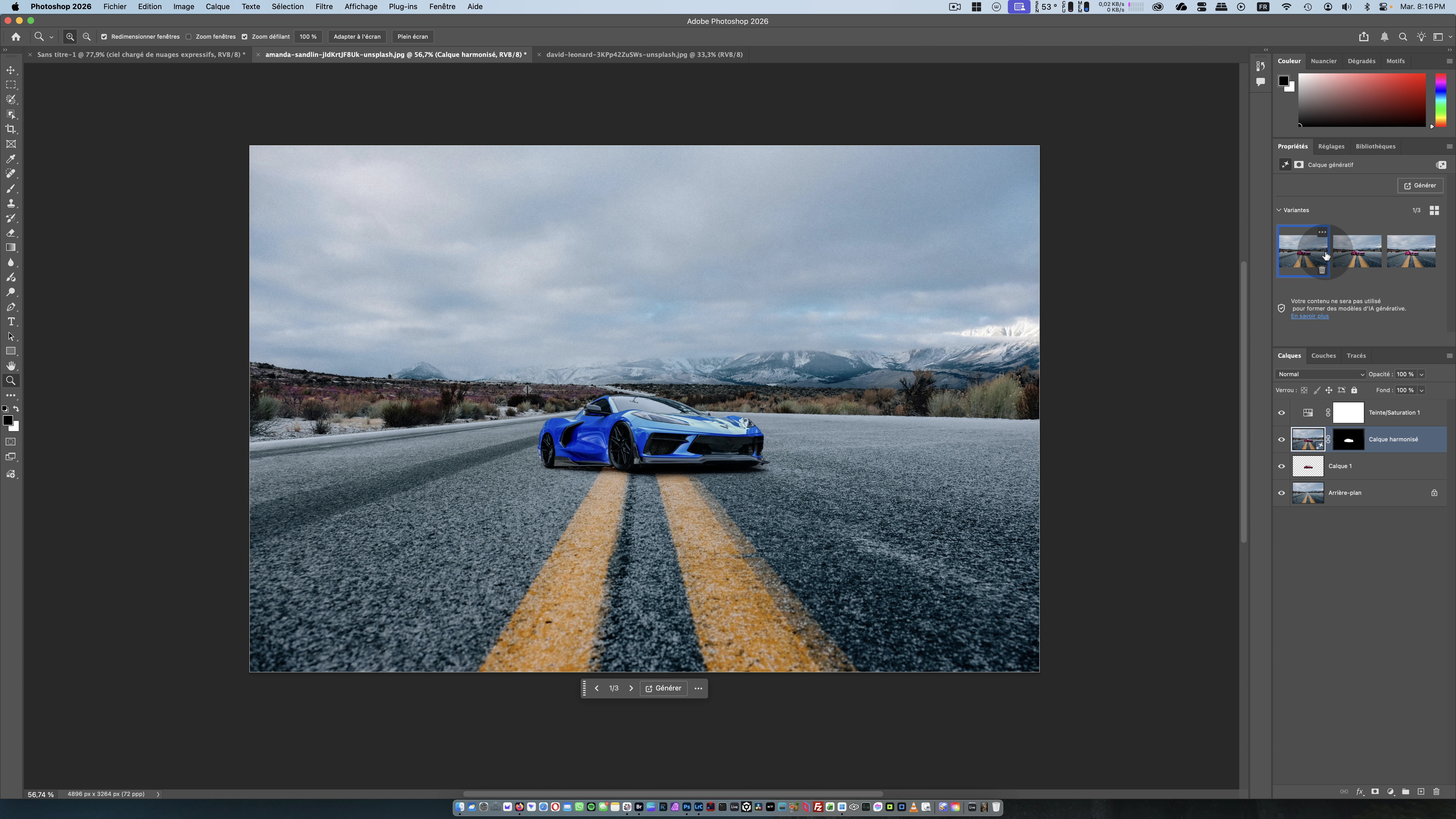The width and height of the screenshot is (1456, 819).
Task: Enable the Zoom fenêtres checkbox
Action: 189,37
